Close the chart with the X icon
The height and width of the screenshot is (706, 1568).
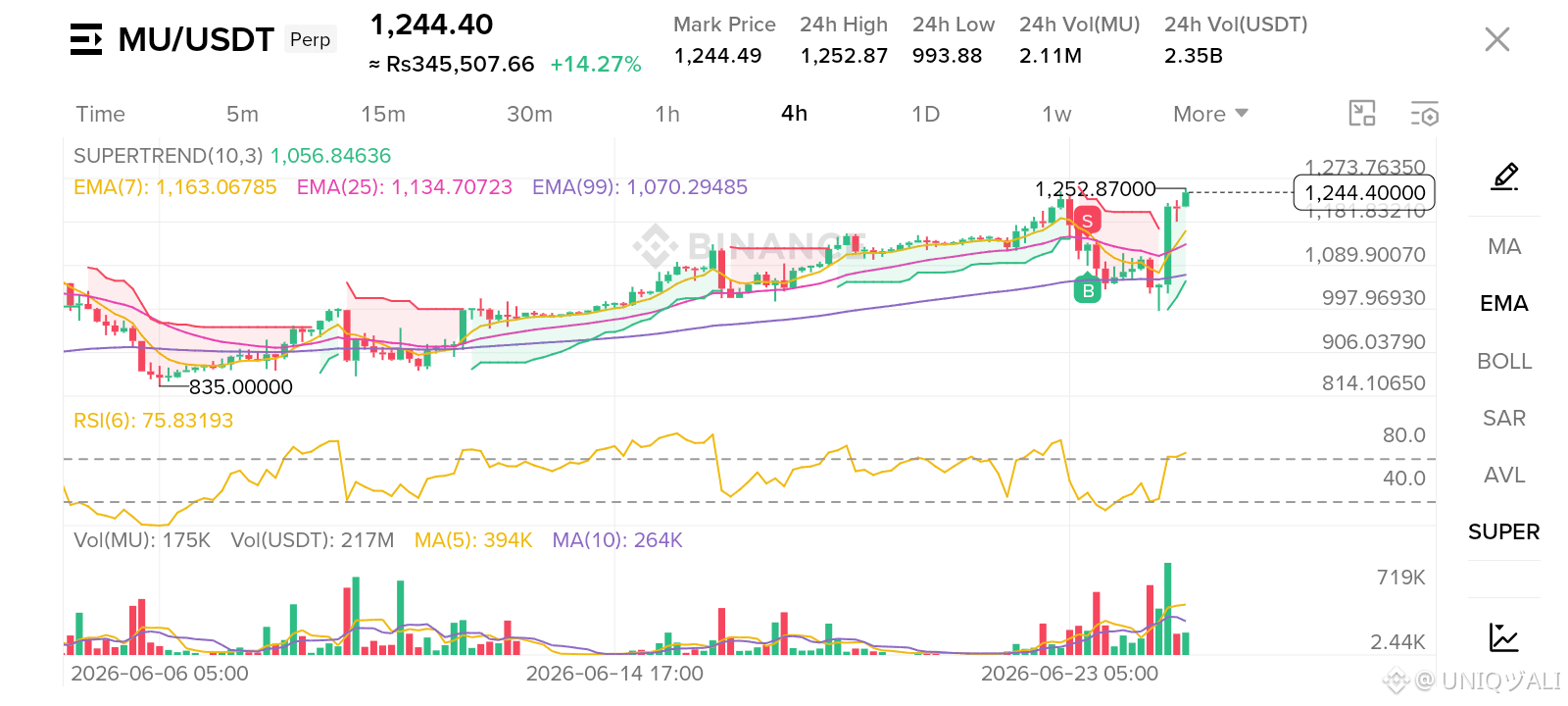pos(1496,39)
